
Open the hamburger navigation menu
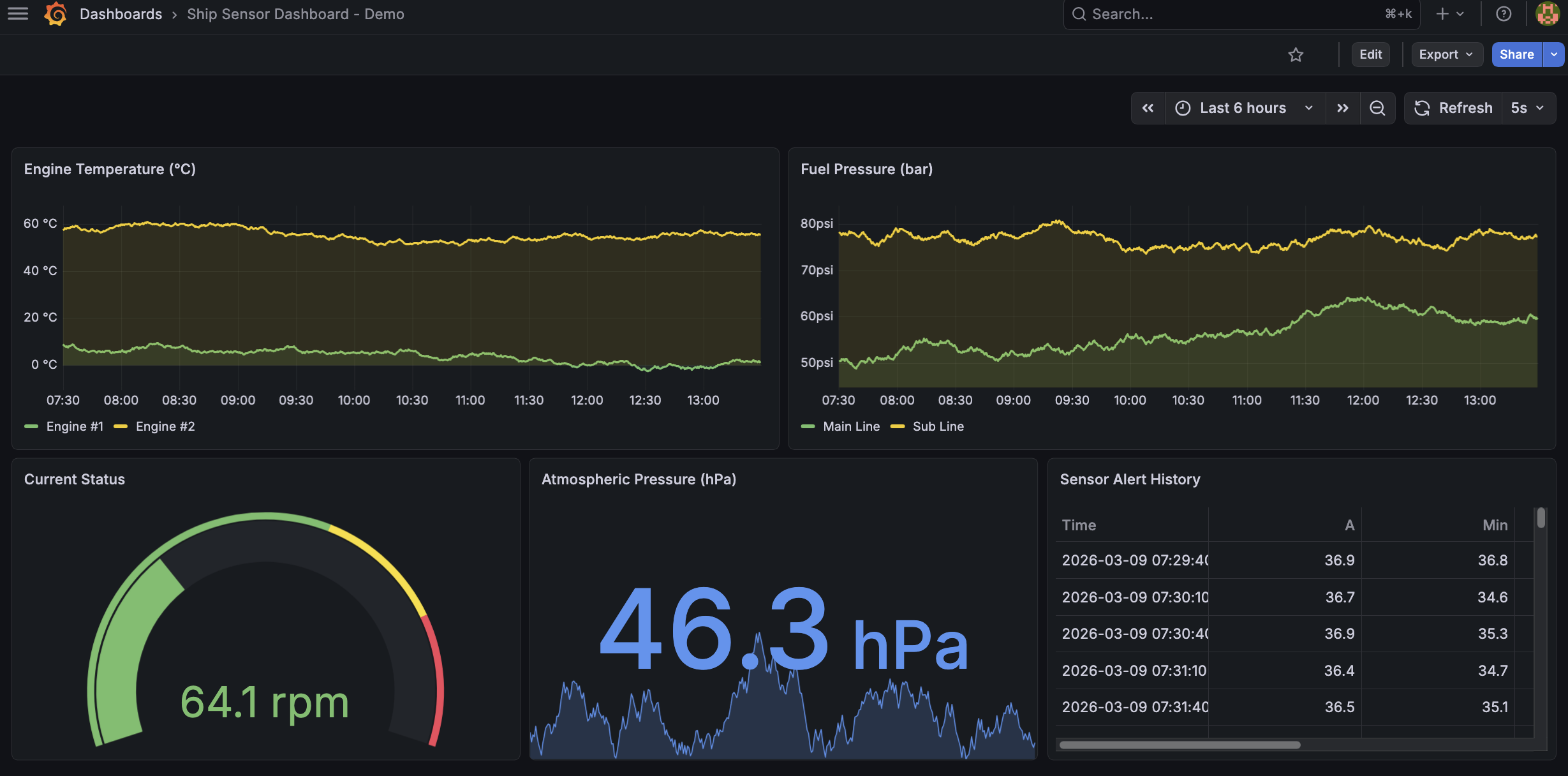(x=18, y=14)
